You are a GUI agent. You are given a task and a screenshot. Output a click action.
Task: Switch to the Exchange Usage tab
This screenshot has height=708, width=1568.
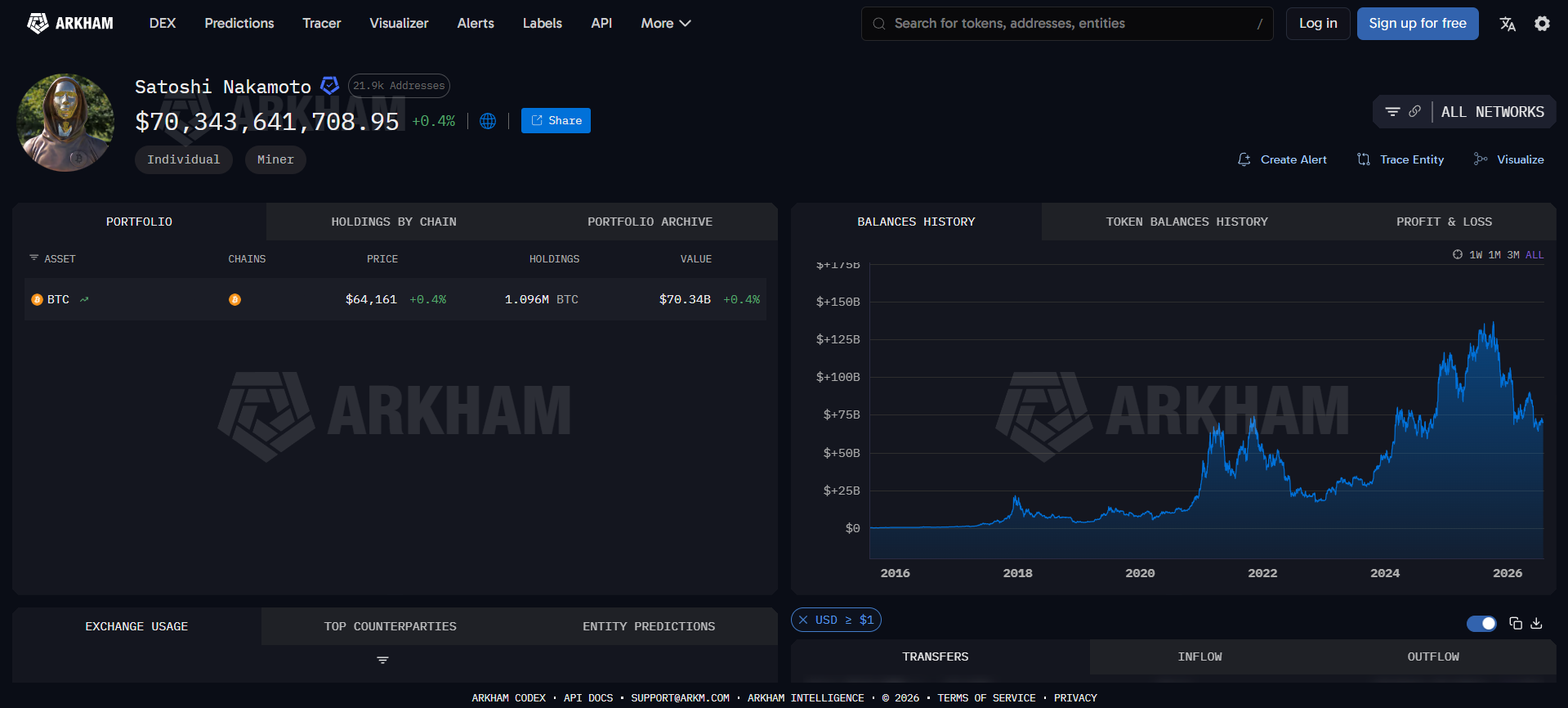[x=136, y=626]
